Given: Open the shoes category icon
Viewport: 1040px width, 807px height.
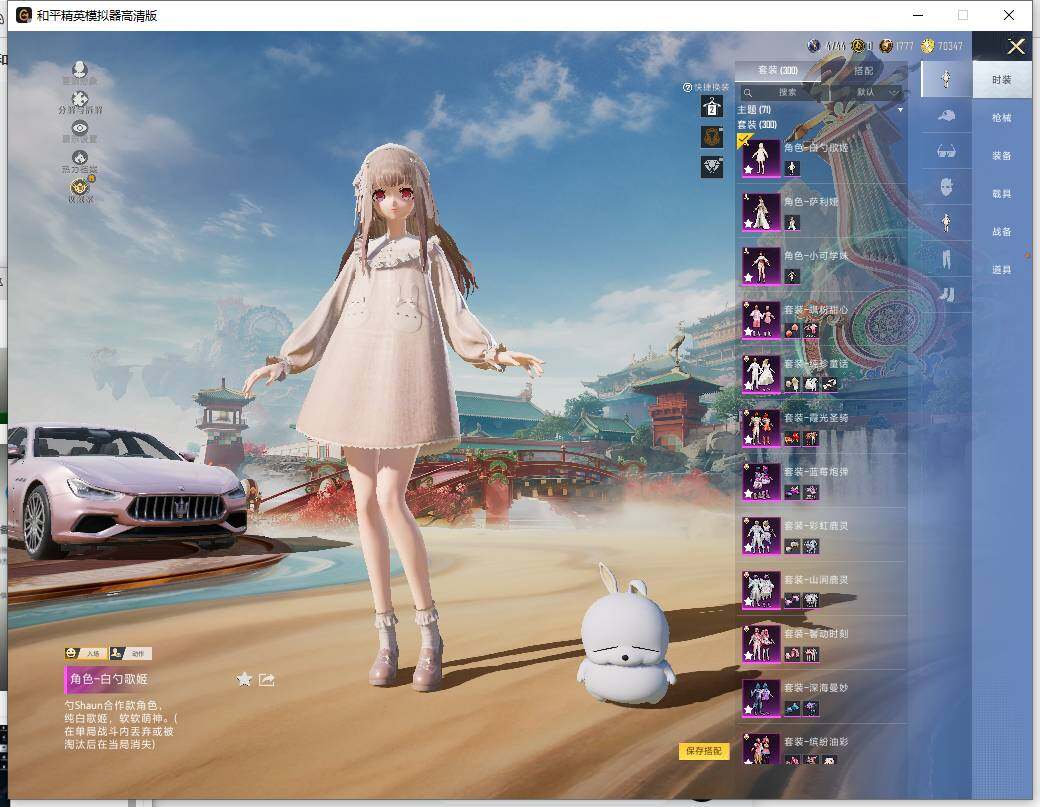Looking at the screenshot, I should coord(946,294).
